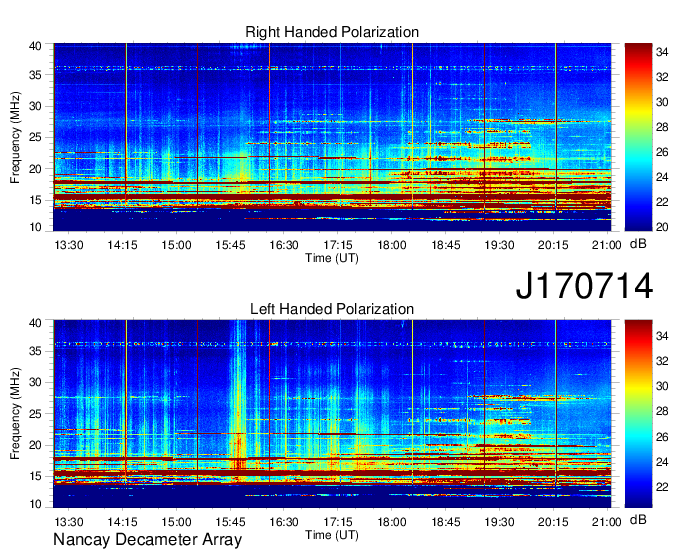Click 30 MHz tick on right-handed frequency axis
The image size is (680, 552).
pyautogui.click(x=36, y=106)
